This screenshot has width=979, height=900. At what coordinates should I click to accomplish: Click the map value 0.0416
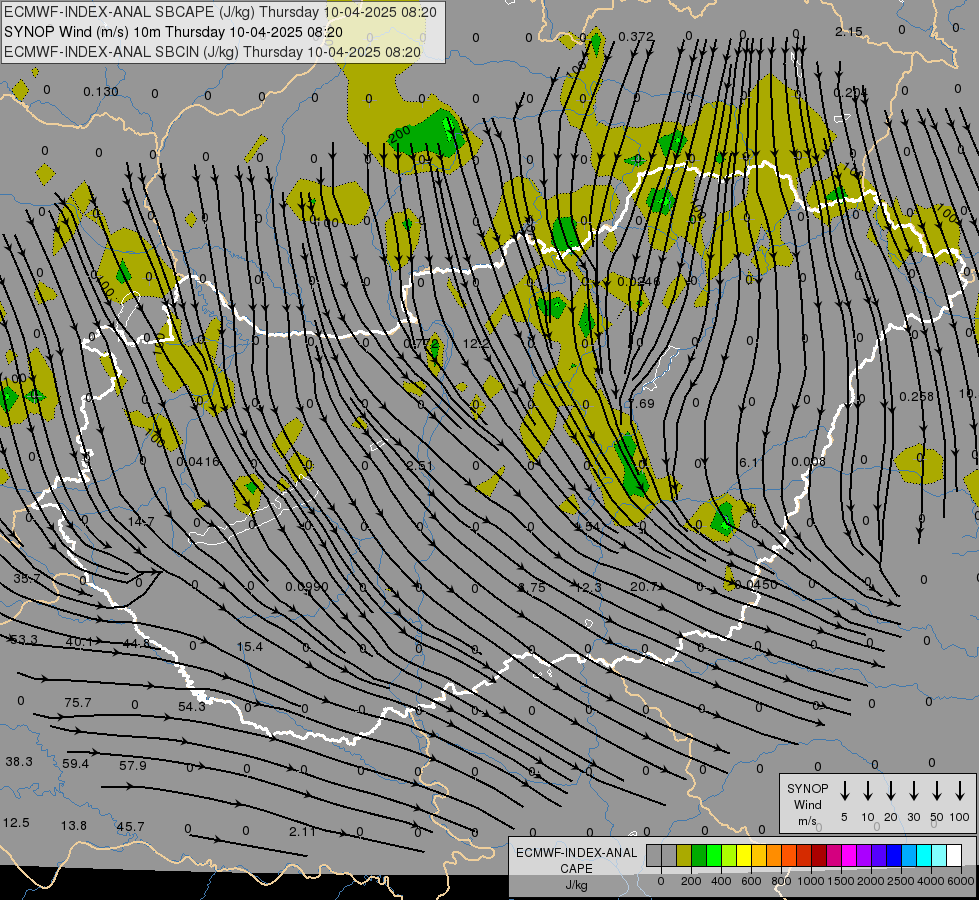click(x=198, y=462)
